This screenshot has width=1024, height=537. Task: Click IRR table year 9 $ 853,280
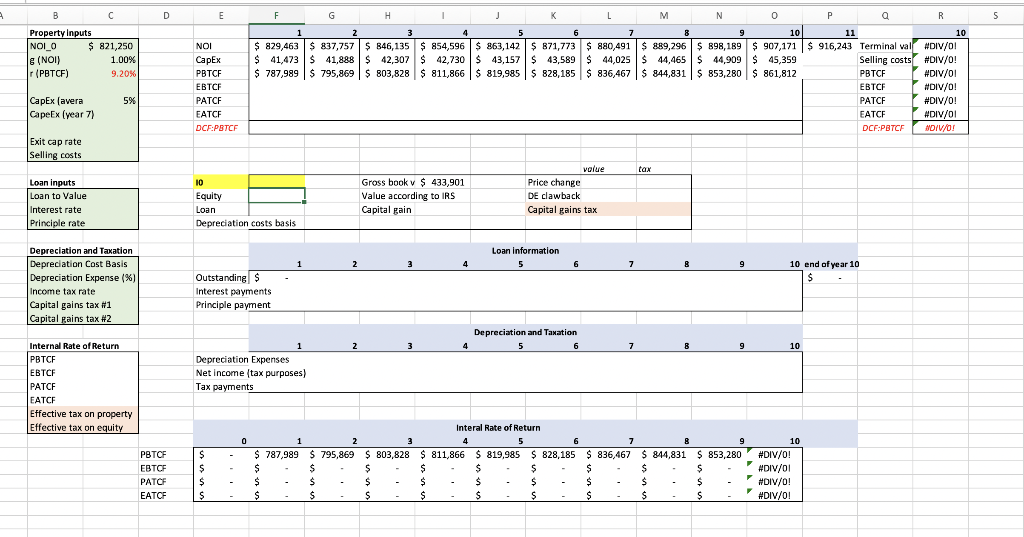click(x=719, y=455)
